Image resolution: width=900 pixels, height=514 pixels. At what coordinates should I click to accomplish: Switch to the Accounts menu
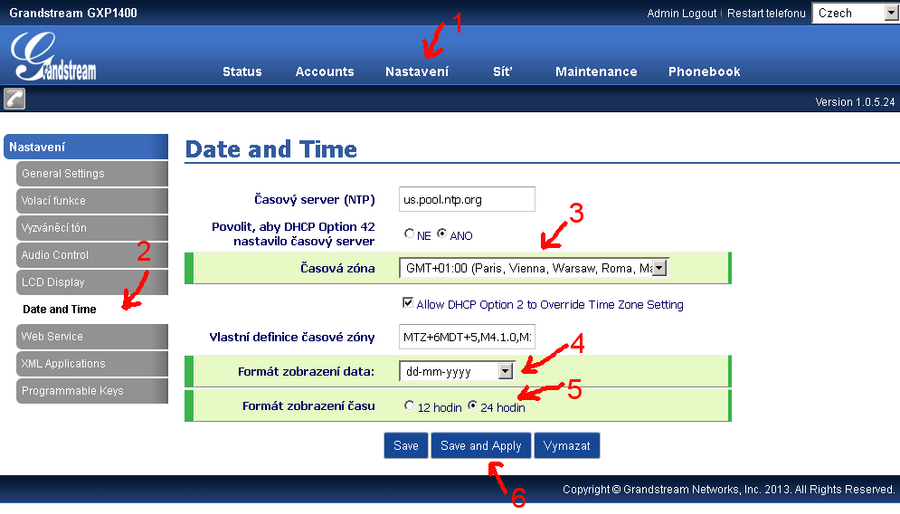tap(325, 72)
